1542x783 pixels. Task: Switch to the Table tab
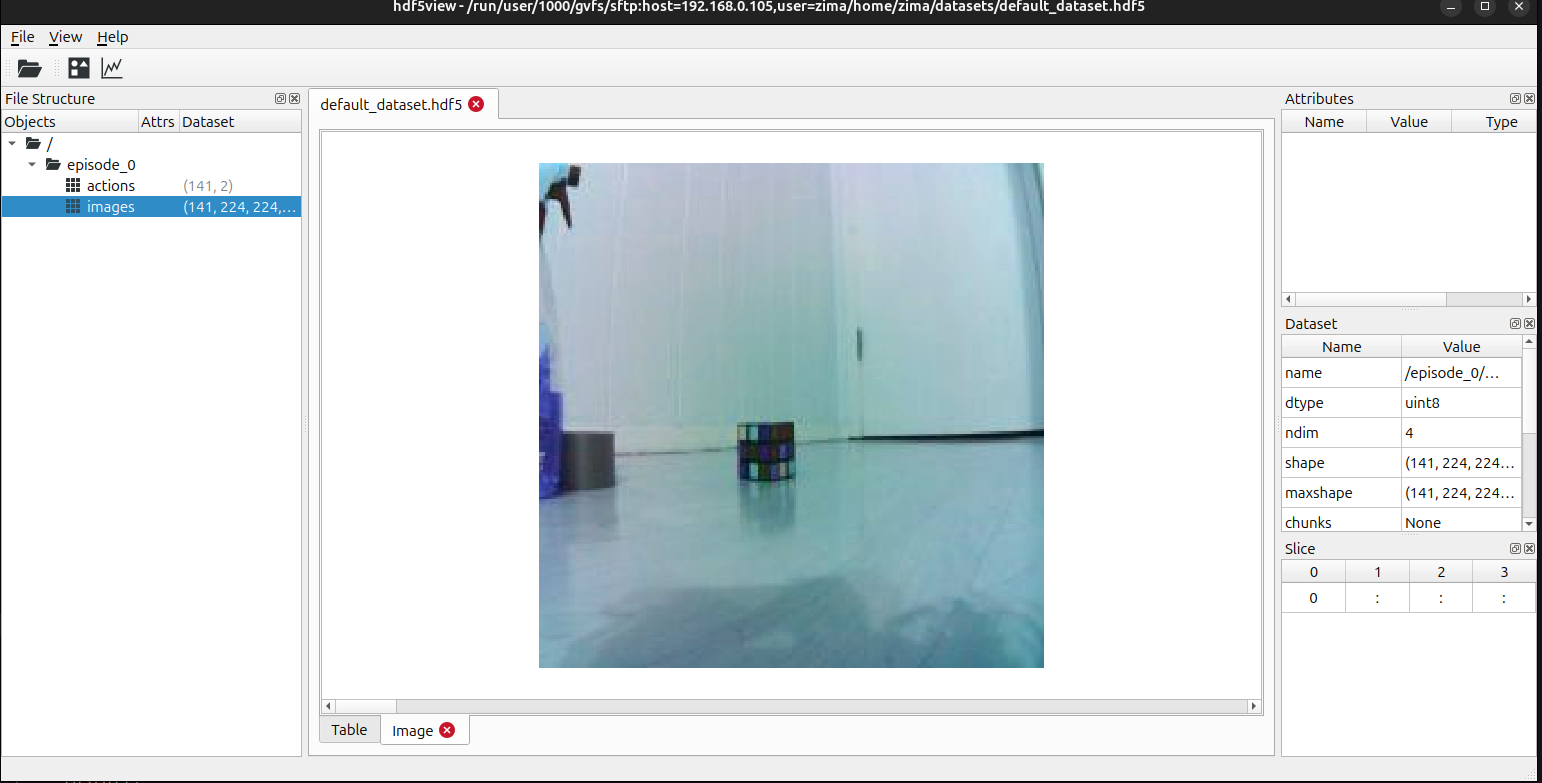[348, 730]
